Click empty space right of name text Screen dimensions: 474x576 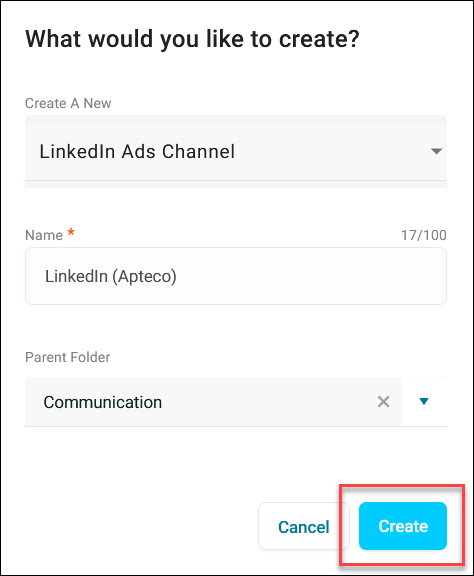click(x=309, y=276)
